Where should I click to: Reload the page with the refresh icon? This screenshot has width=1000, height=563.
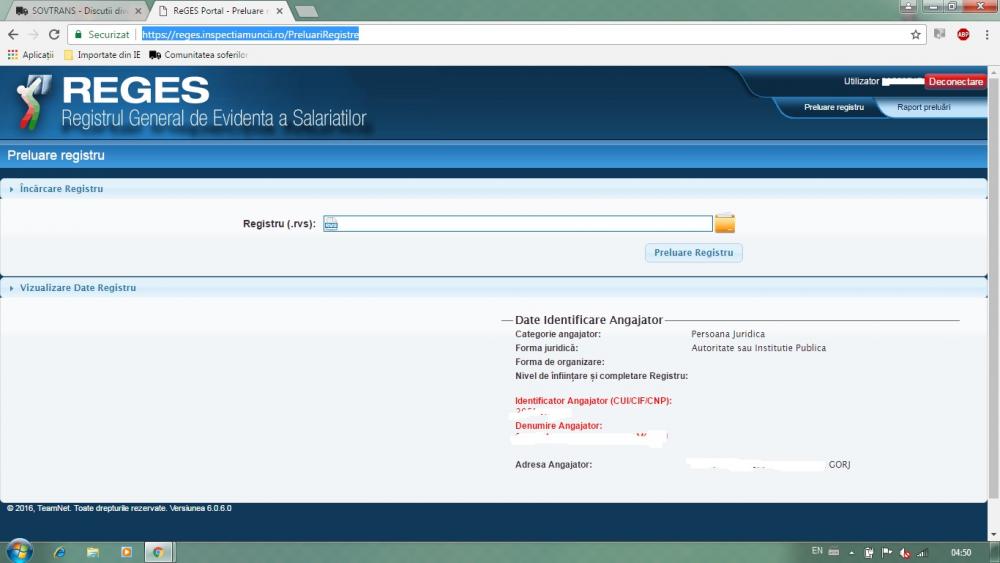(54, 34)
